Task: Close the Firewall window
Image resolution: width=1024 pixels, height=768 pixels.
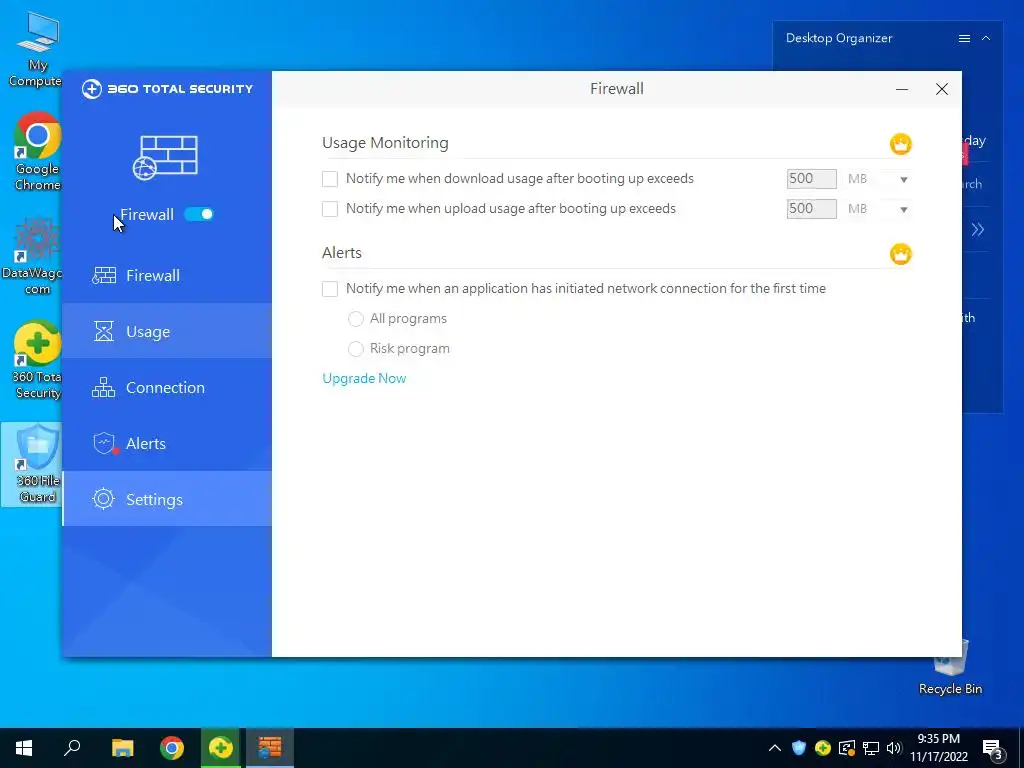Action: pyautogui.click(x=942, y=89)
